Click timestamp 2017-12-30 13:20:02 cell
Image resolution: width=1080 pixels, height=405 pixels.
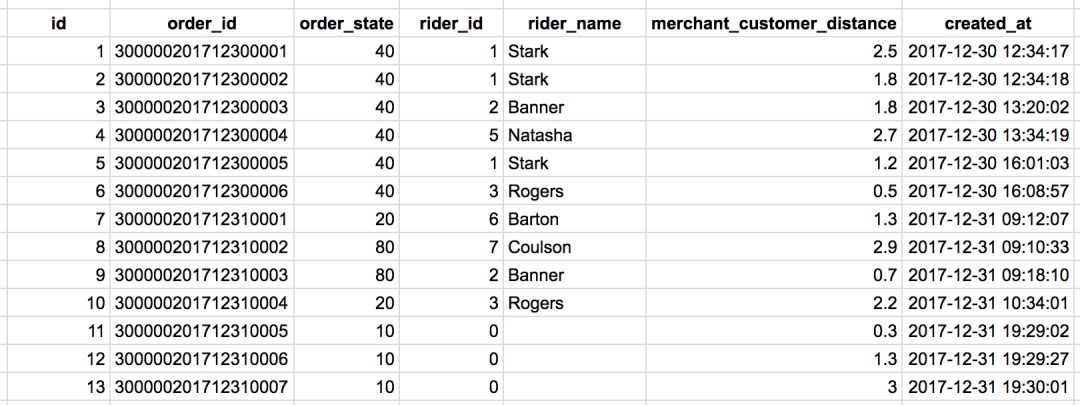point(988,107)
